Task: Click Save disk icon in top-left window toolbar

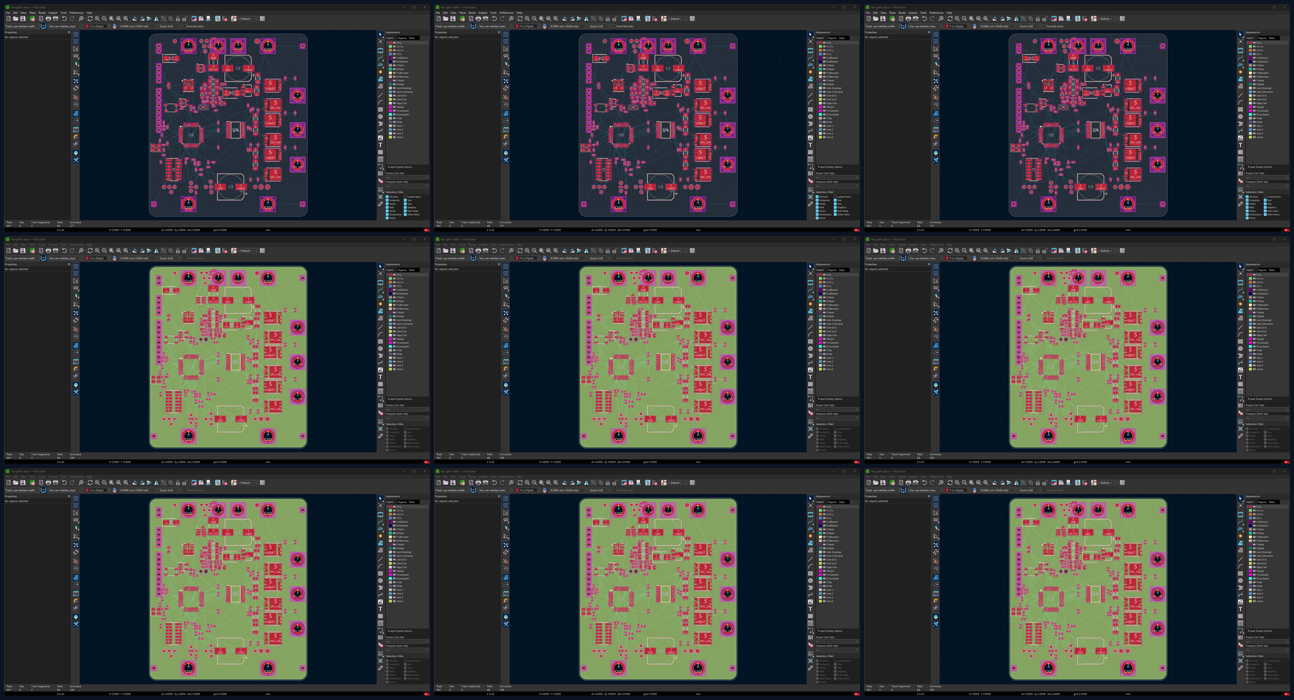Action: 23,19
